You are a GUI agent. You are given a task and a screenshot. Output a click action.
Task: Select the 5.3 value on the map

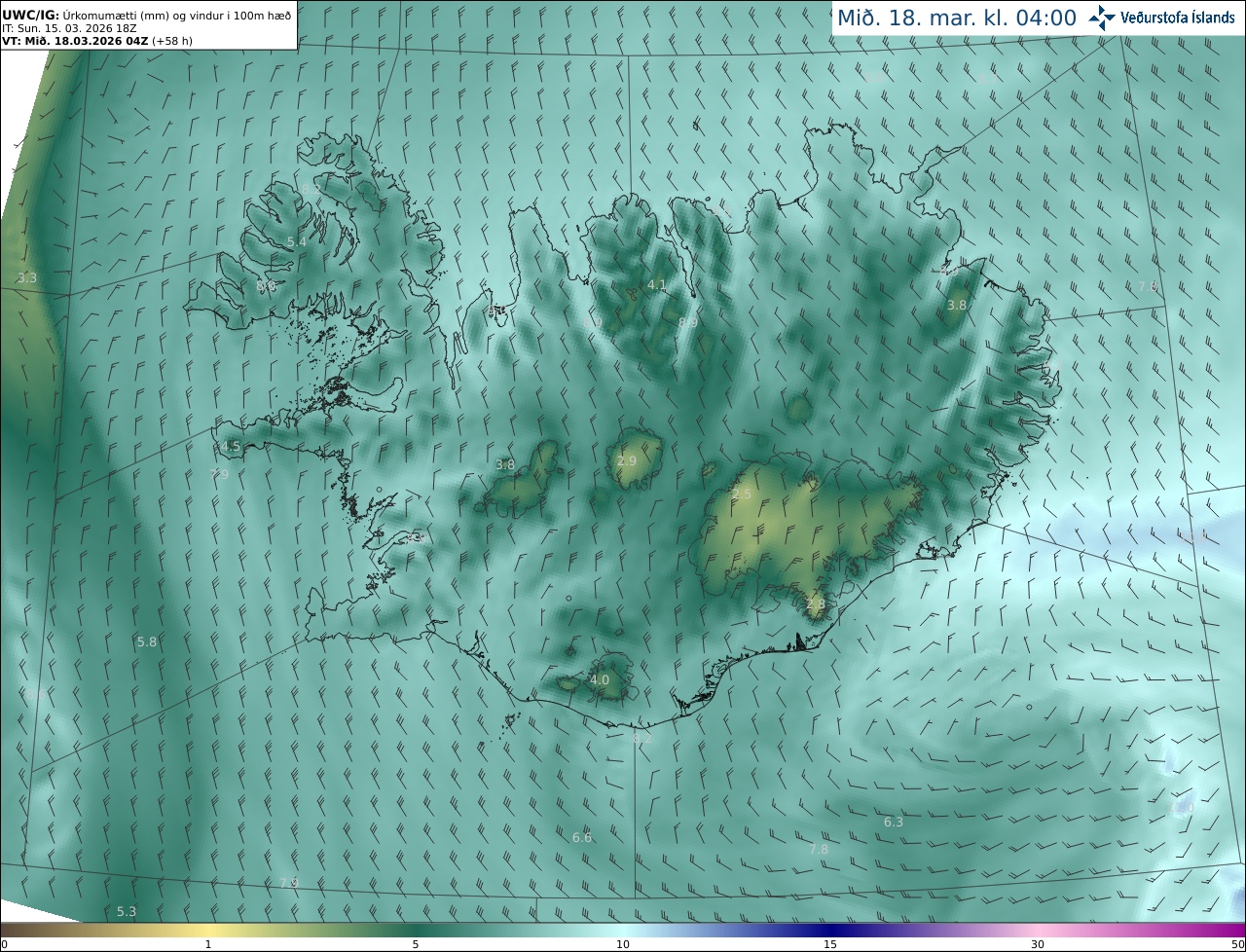tap(127, 911)
